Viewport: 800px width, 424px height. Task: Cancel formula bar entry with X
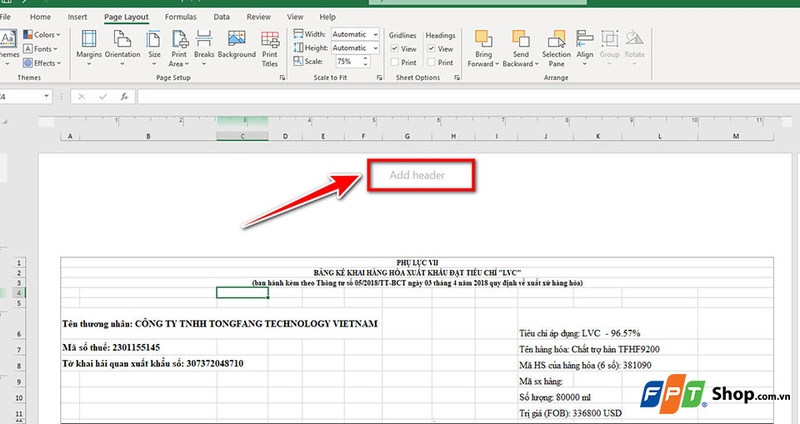82,96
